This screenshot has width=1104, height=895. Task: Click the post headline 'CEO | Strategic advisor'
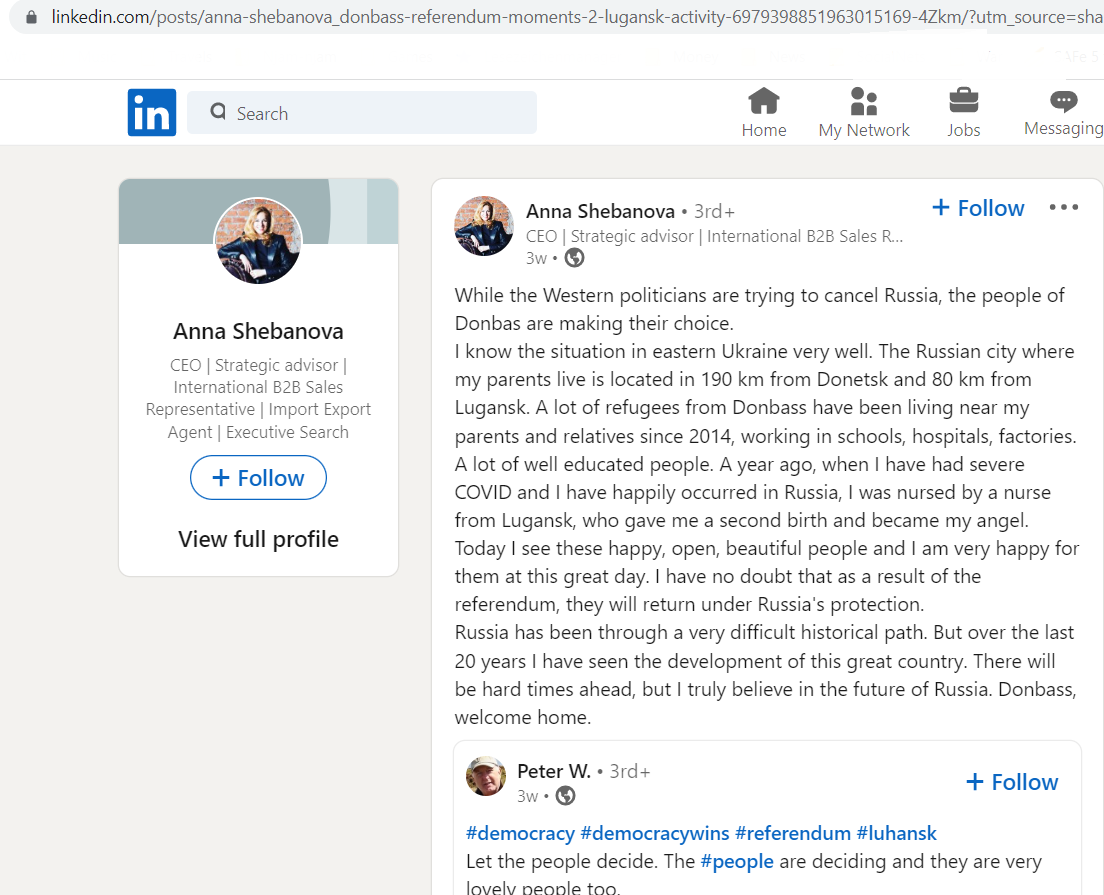[x=714, y=236]
